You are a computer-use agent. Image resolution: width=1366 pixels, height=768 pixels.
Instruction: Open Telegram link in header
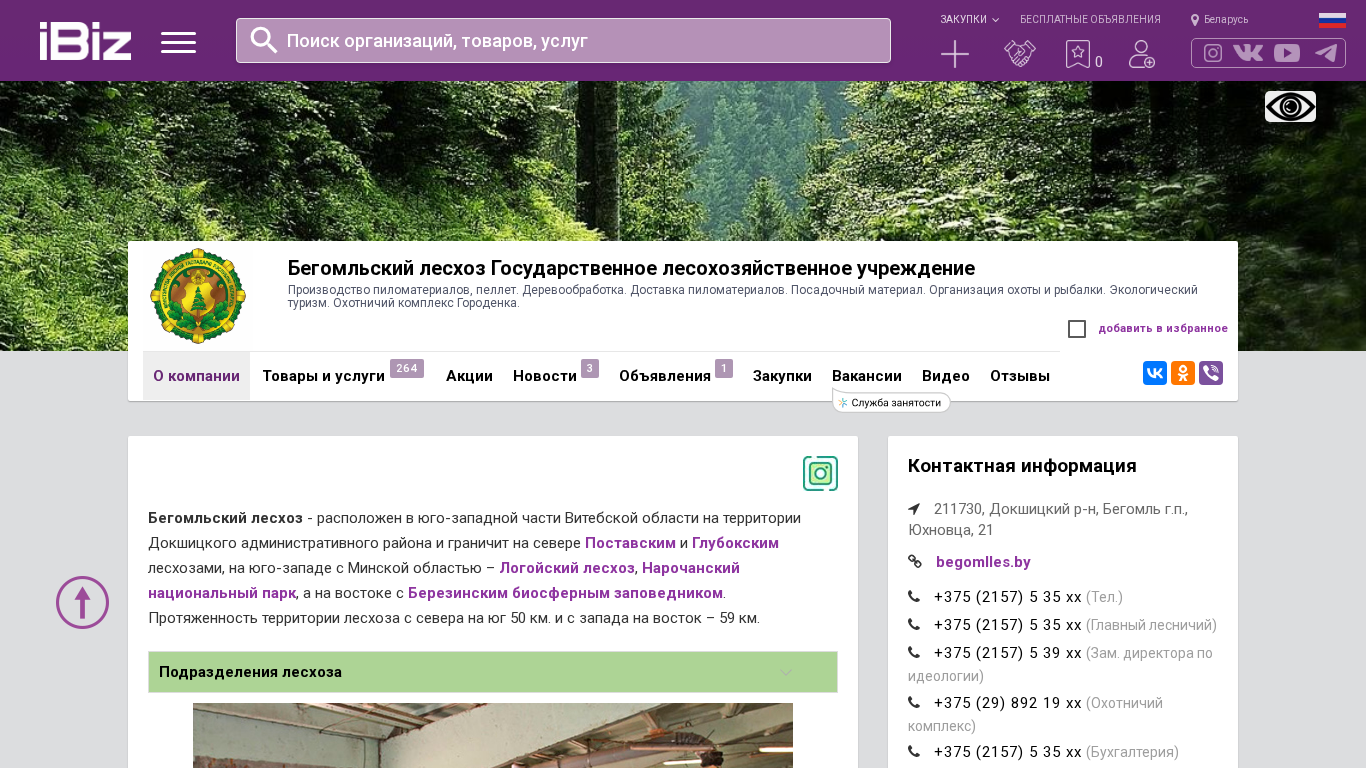tap(1326, 53)
